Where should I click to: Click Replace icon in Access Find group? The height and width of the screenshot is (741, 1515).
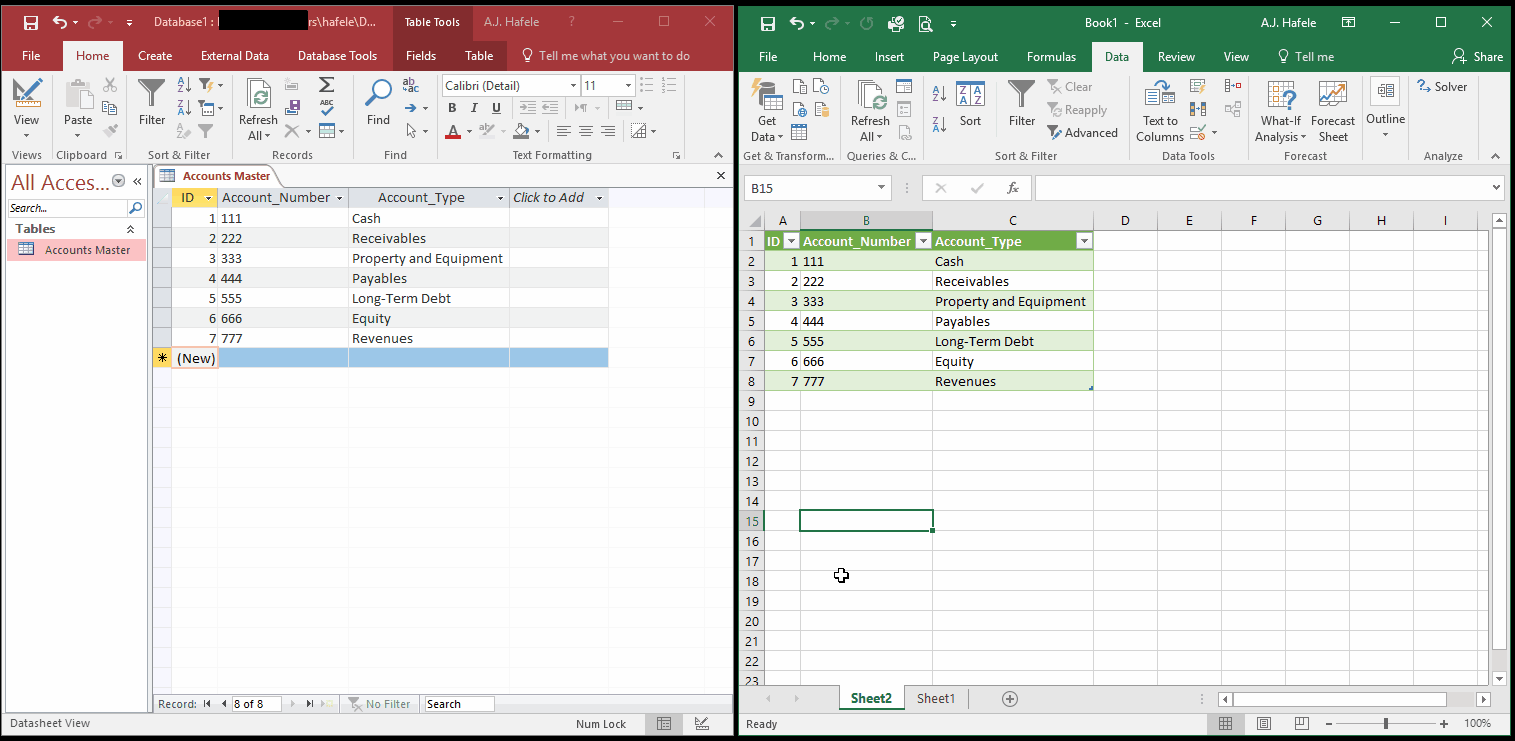point(411,86)
